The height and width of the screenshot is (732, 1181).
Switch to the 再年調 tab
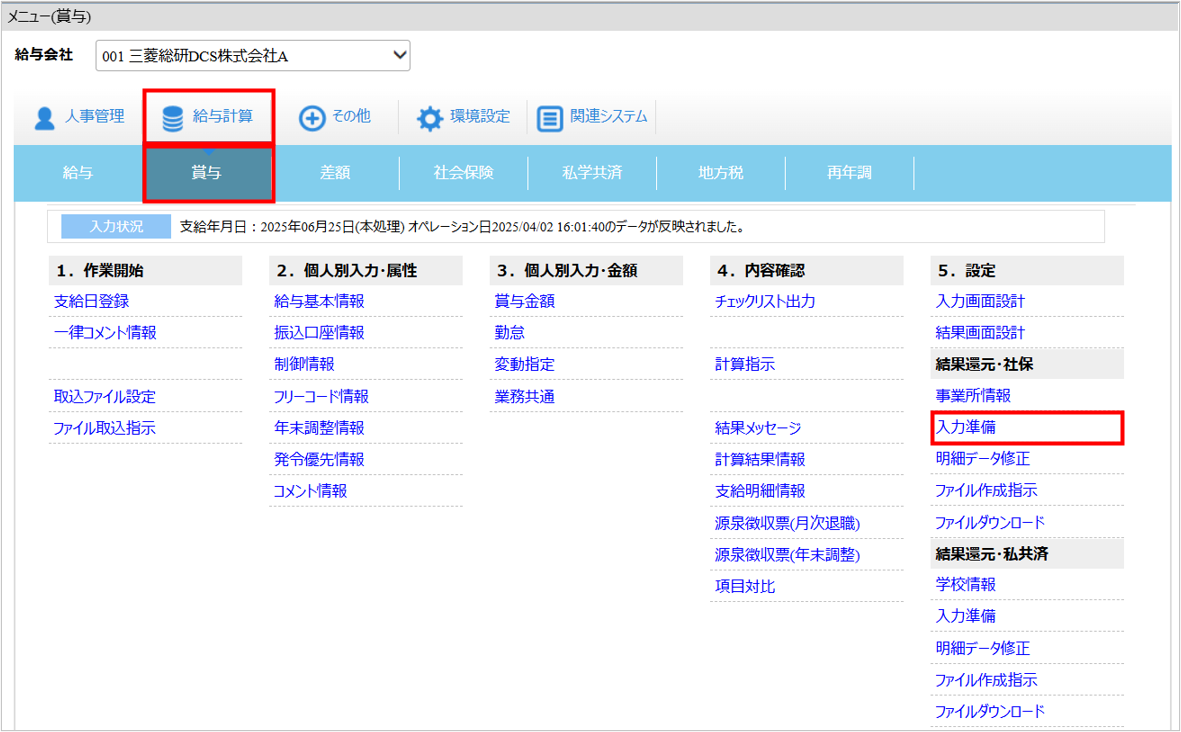click(850, 172)
